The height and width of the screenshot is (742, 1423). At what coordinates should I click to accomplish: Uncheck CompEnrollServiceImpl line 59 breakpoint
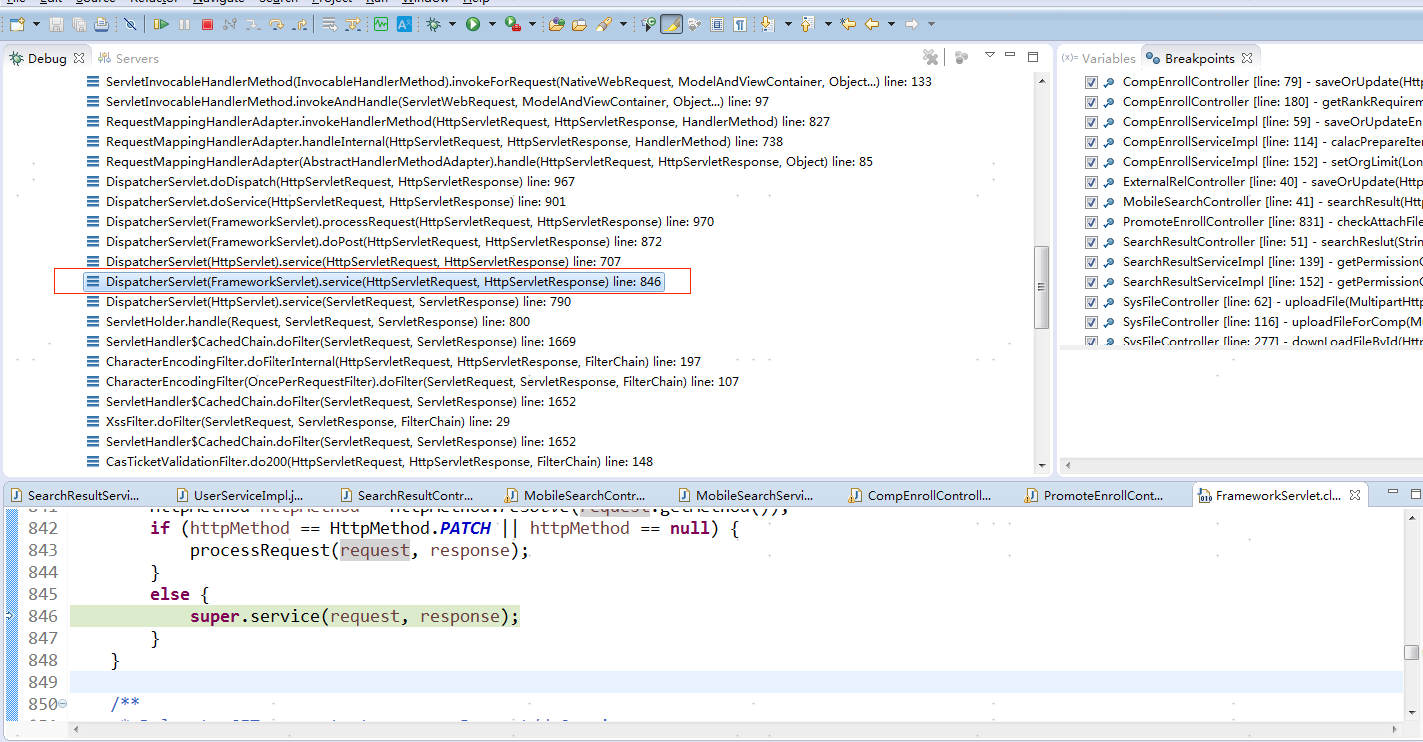[1091, 122]
